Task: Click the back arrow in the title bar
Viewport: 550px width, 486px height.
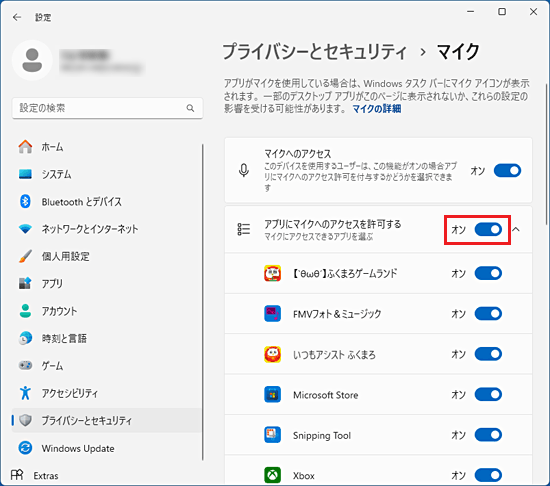Action: pyautogui.click(x=17, y=17)
